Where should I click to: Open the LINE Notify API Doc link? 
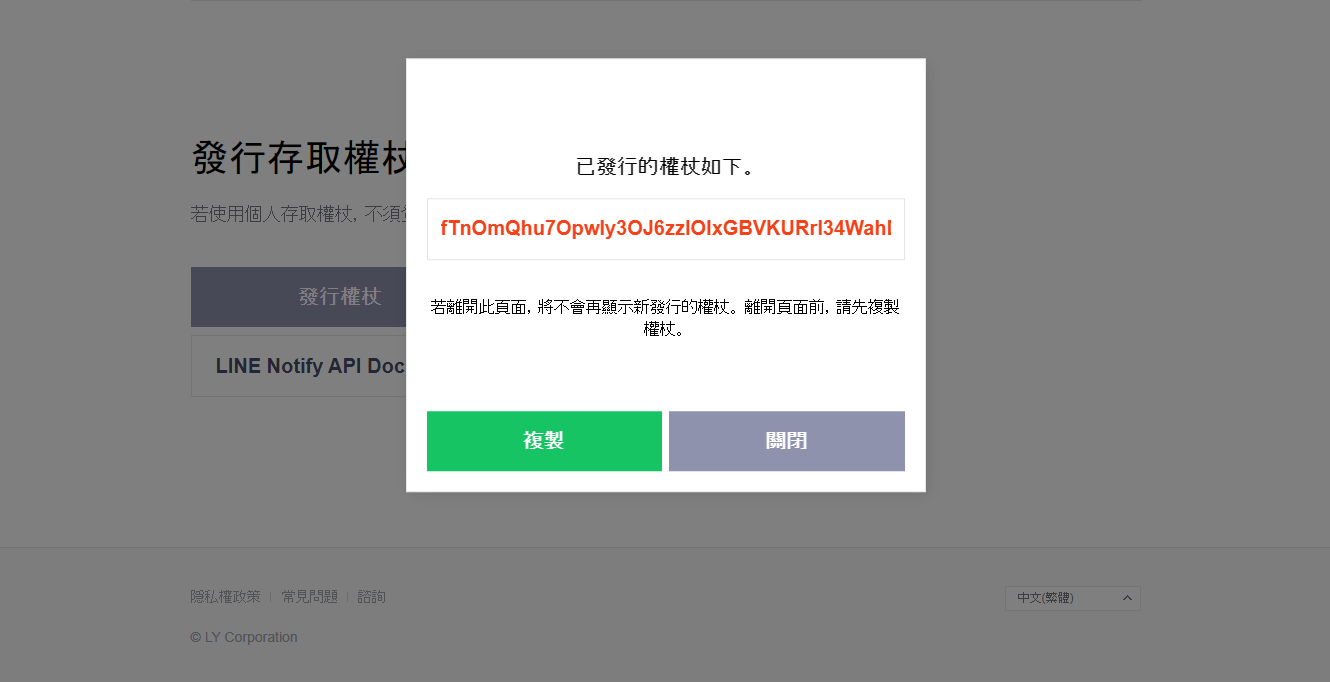tap(310, 366)
